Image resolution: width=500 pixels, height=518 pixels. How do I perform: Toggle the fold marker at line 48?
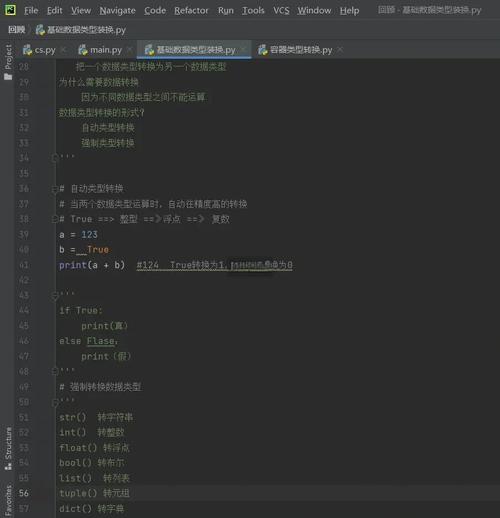pyautogui.click(x=55, y=372)
